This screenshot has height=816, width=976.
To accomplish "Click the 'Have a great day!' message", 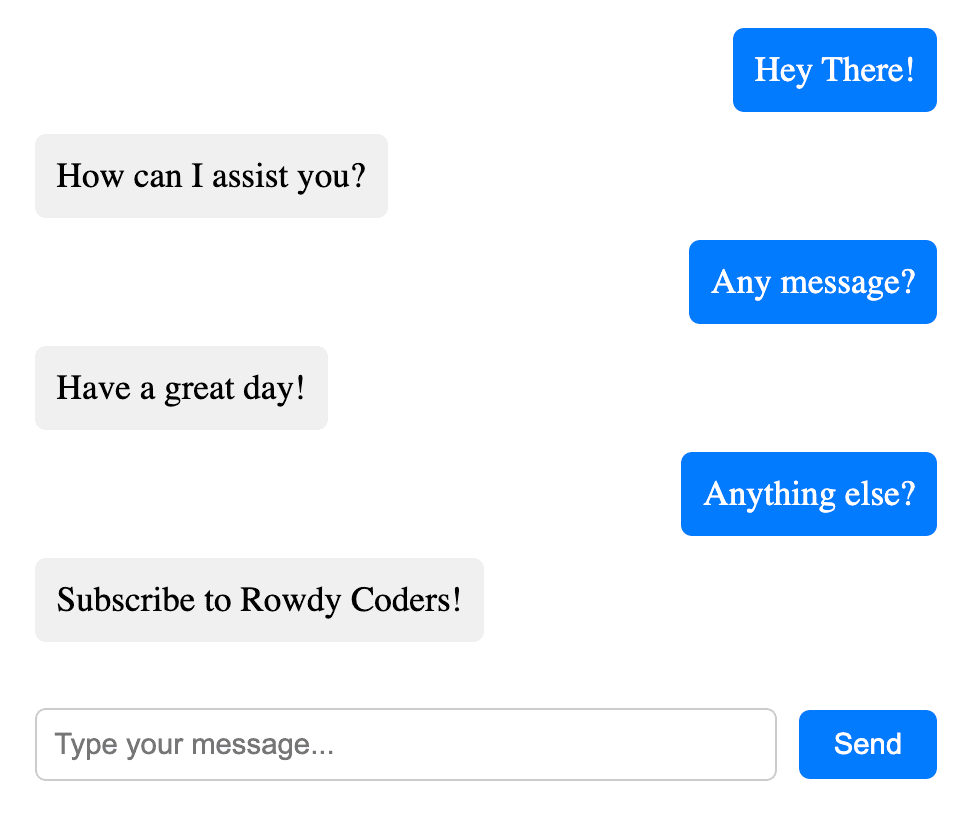I will coord(181,388).
